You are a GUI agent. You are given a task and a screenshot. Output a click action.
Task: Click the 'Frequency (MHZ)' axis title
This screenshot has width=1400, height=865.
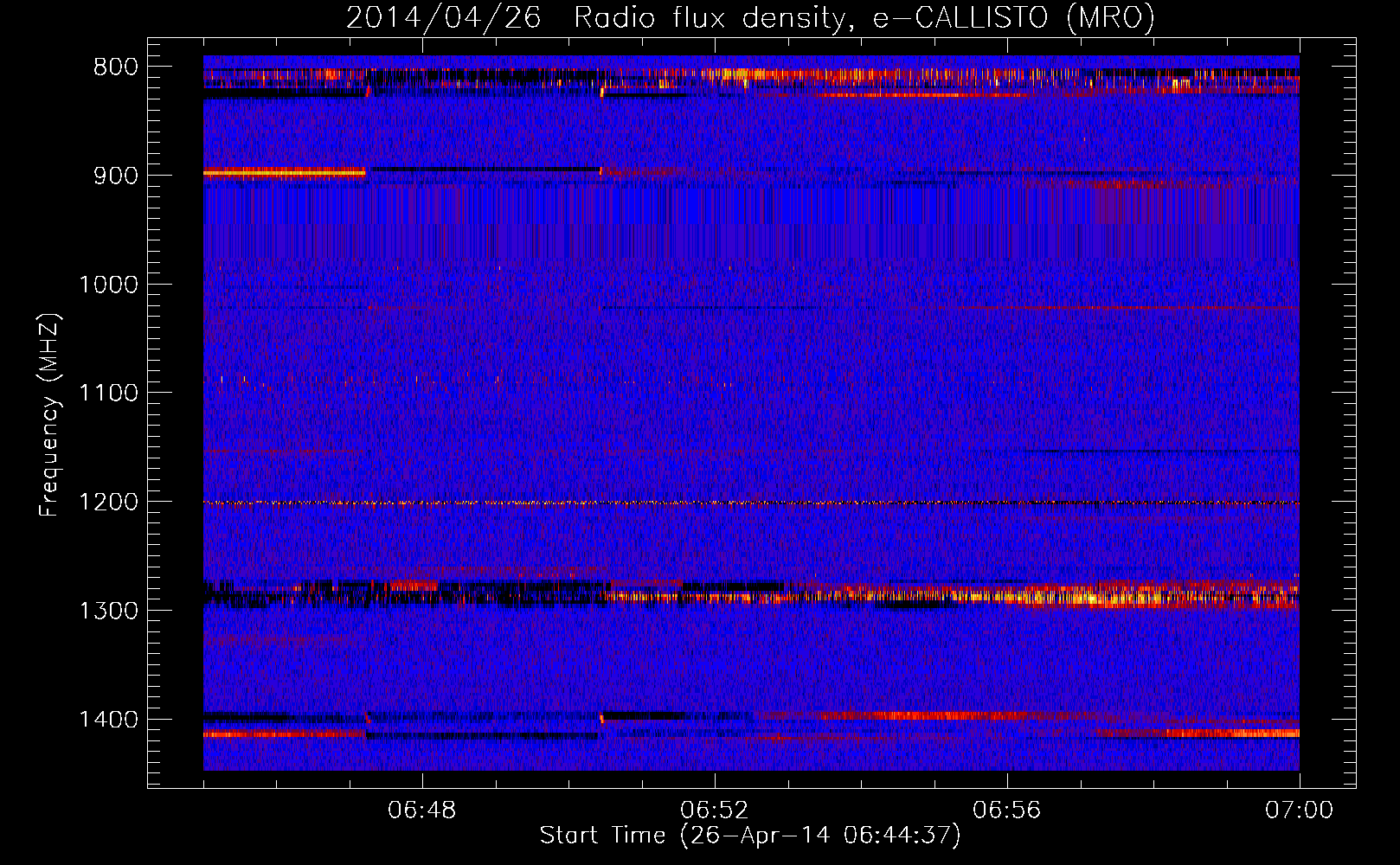(x=50, y=415)
